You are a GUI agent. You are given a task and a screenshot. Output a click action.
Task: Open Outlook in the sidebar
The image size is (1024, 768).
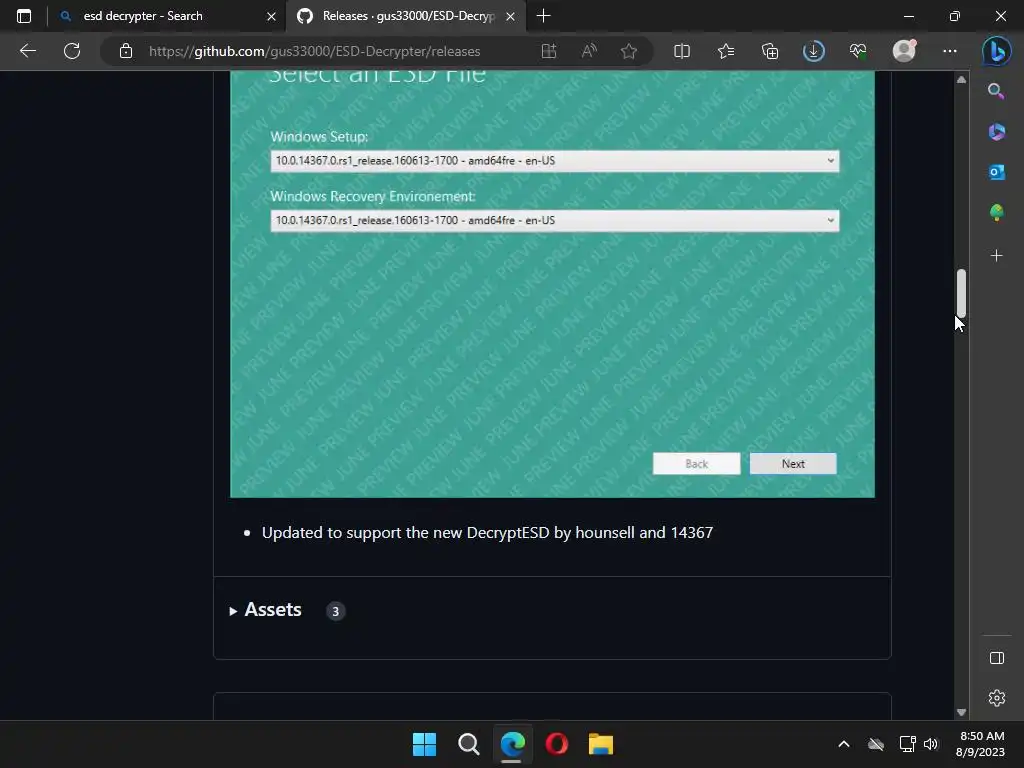click(x=996, y=172)
